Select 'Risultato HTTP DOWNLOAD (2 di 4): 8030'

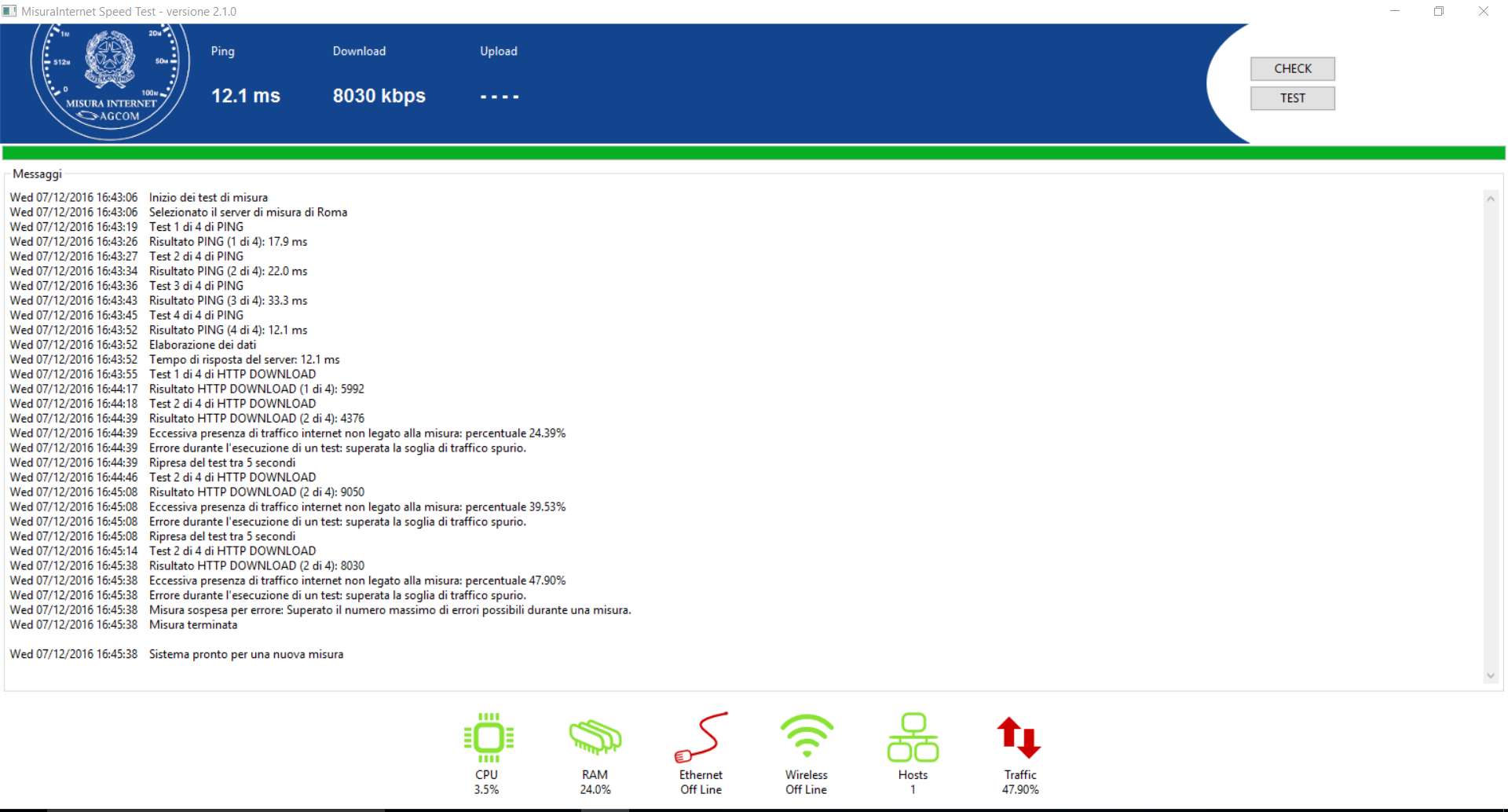[x=257, y=565]
